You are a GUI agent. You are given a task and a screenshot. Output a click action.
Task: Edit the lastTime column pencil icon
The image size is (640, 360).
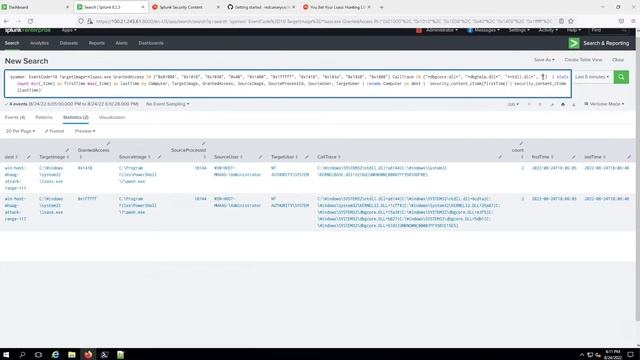click(x=629, y=157)
